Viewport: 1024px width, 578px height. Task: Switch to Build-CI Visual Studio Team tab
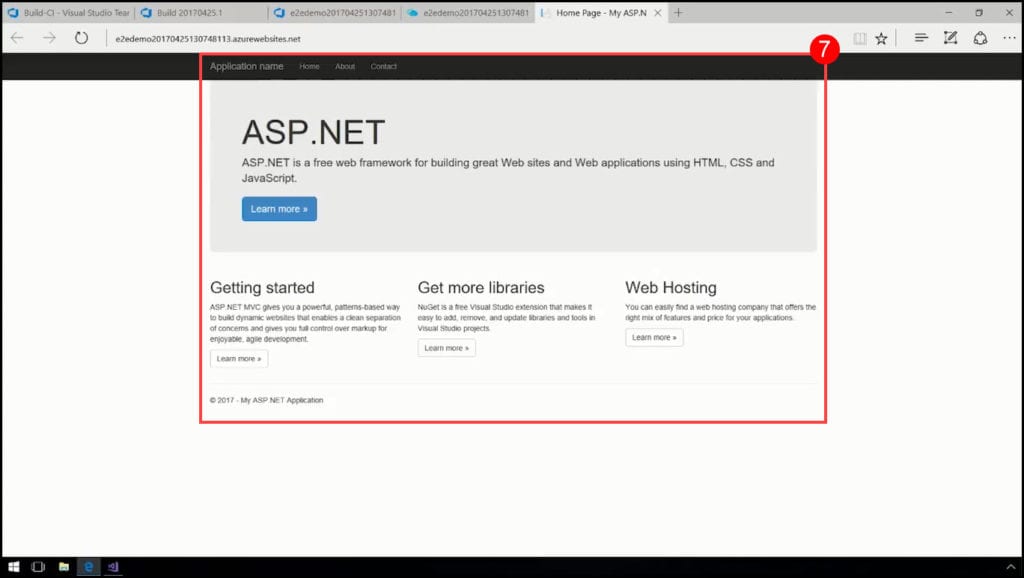click(69, 12)
